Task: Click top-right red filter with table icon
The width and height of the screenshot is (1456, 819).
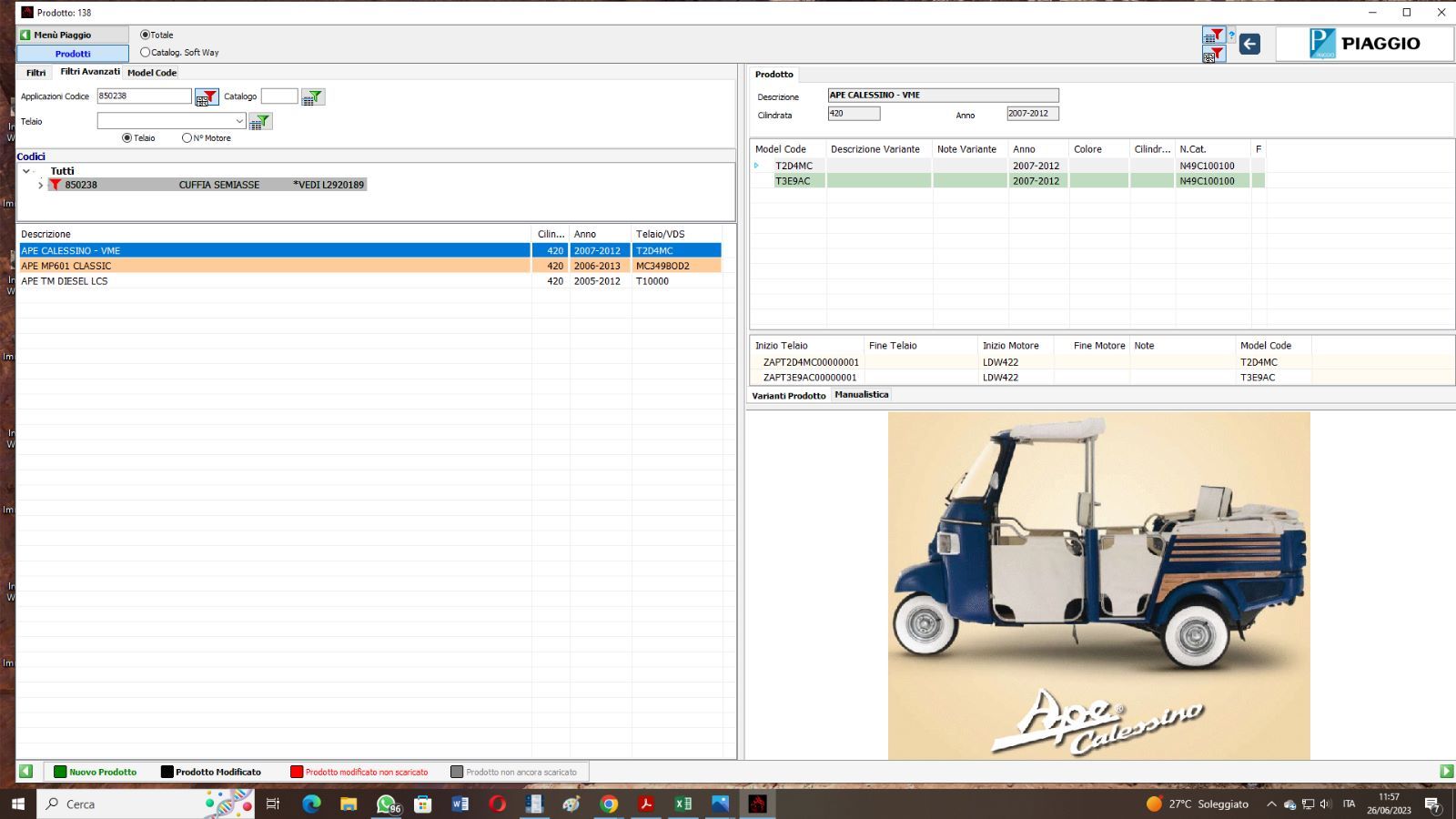Action: (x=1213, y=35)
